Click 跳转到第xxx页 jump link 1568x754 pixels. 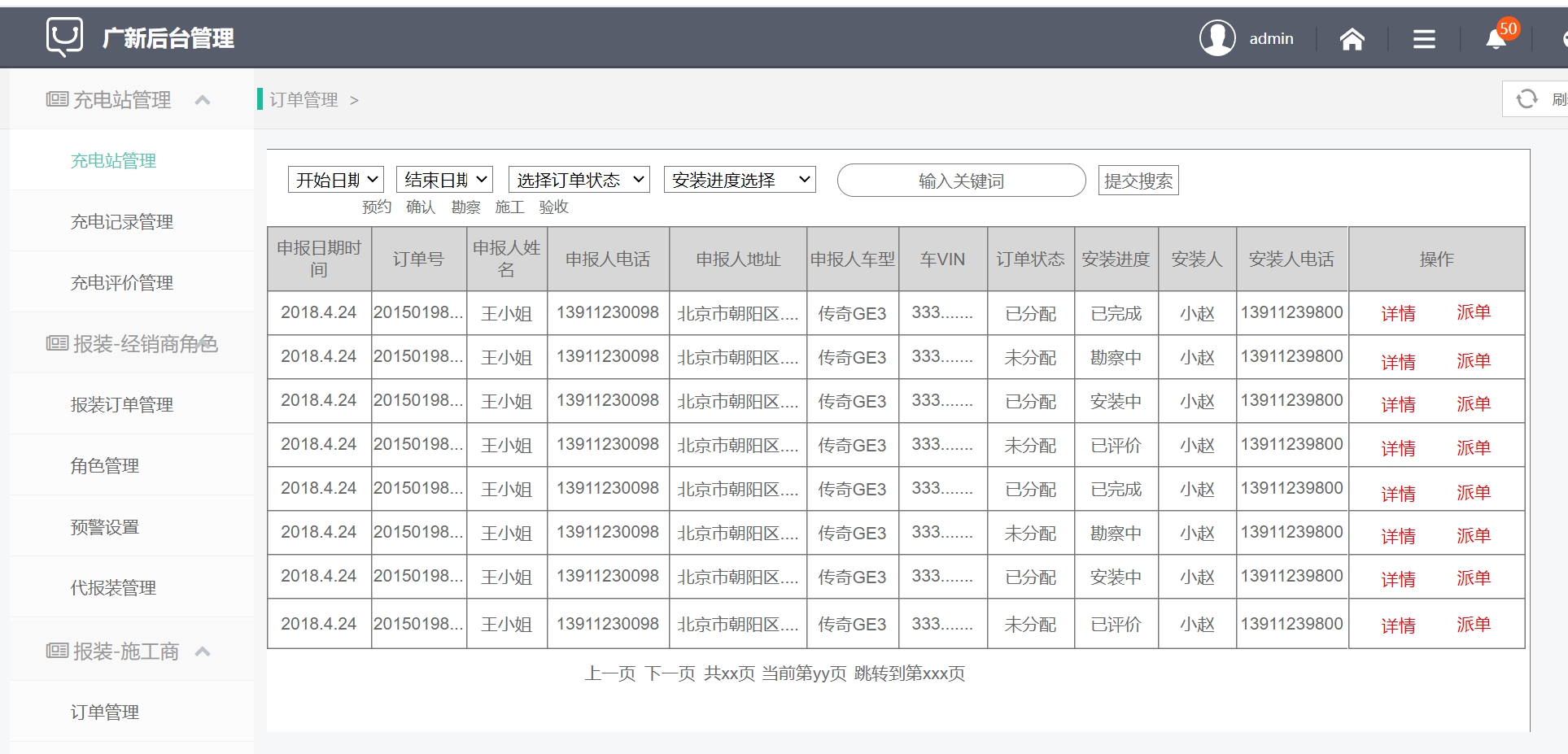coord(910,673)
